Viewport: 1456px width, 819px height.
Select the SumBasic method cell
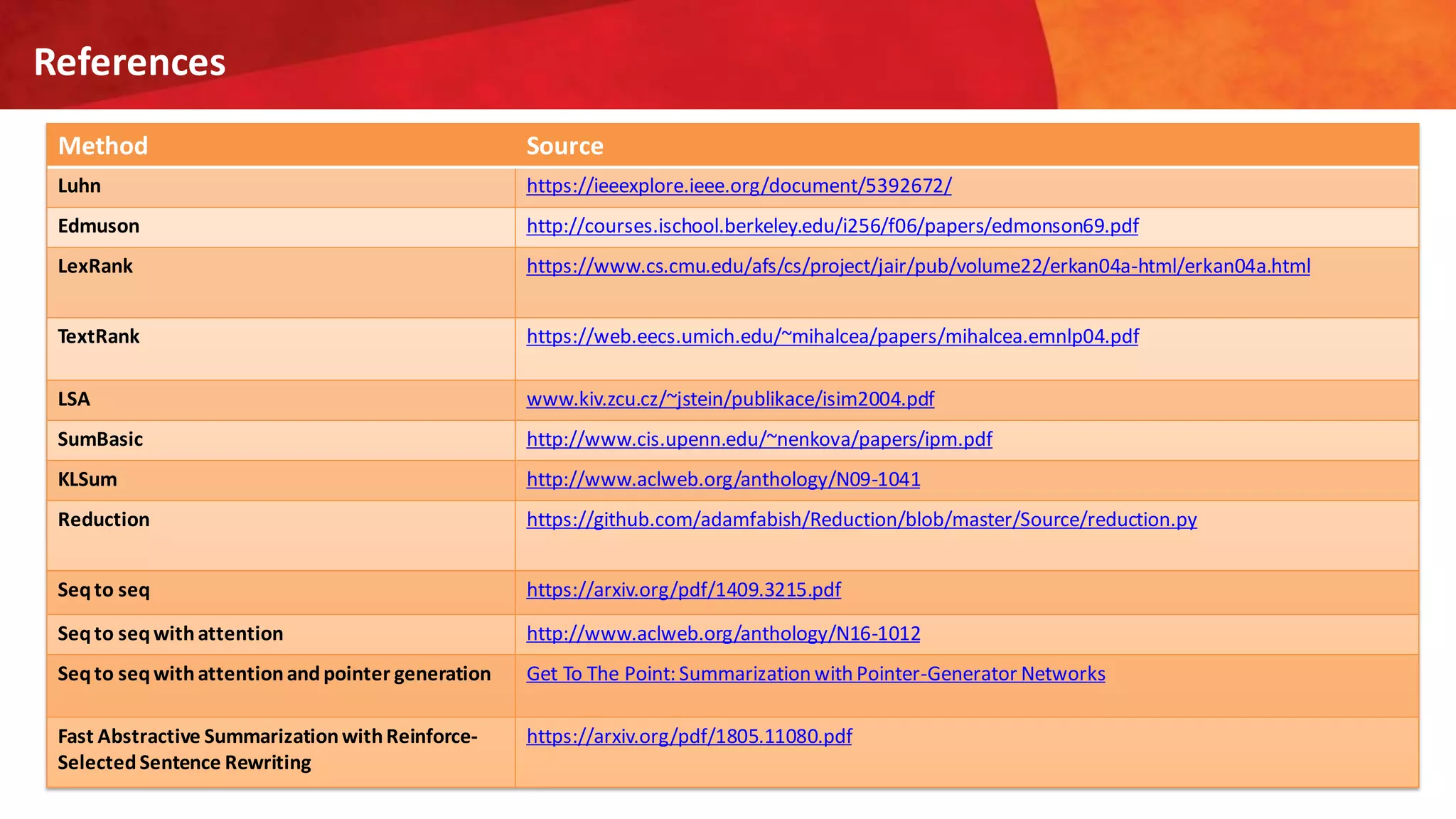tap(281, 441)
